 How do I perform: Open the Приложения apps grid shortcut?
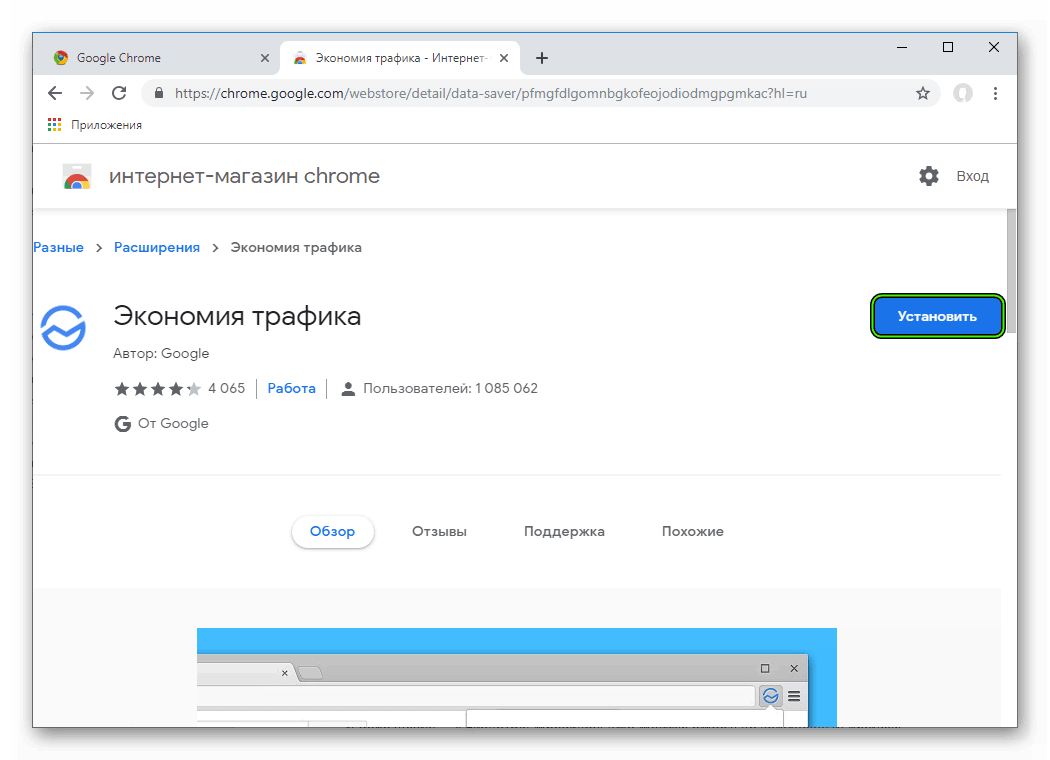pos(94,125)
